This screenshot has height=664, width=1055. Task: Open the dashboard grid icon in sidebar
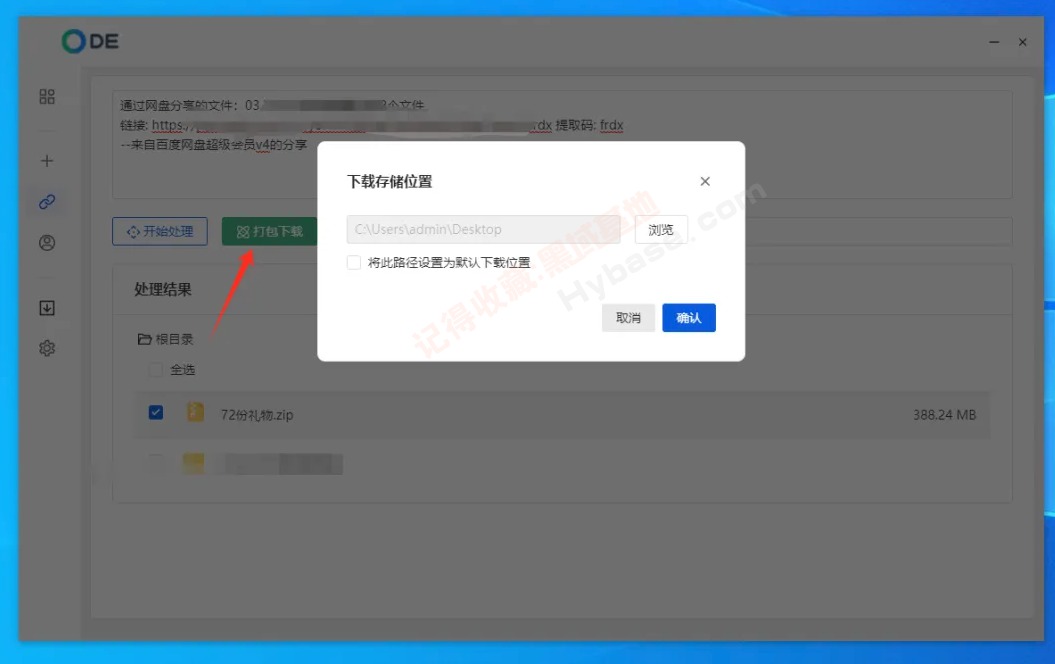pyautogui.click(x=47, y=96)
